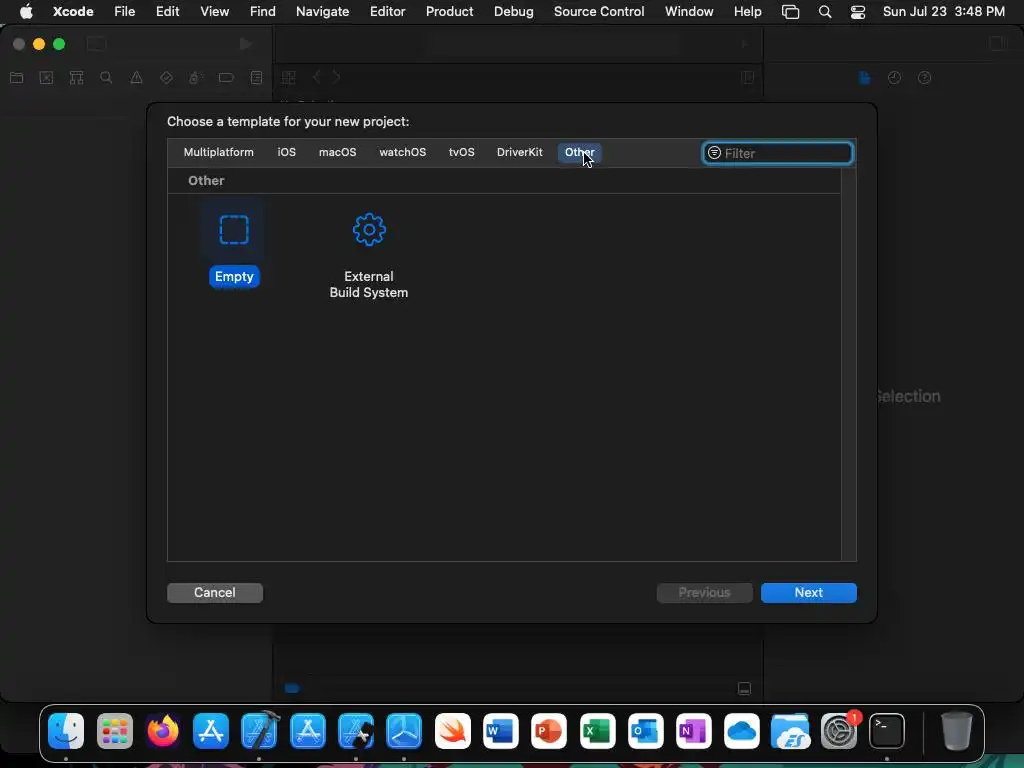Image resolution: width=1024 pixels, height=768 pixels.
Task: Launch Firefox from the Dock
Action: (x=163, y=731)
